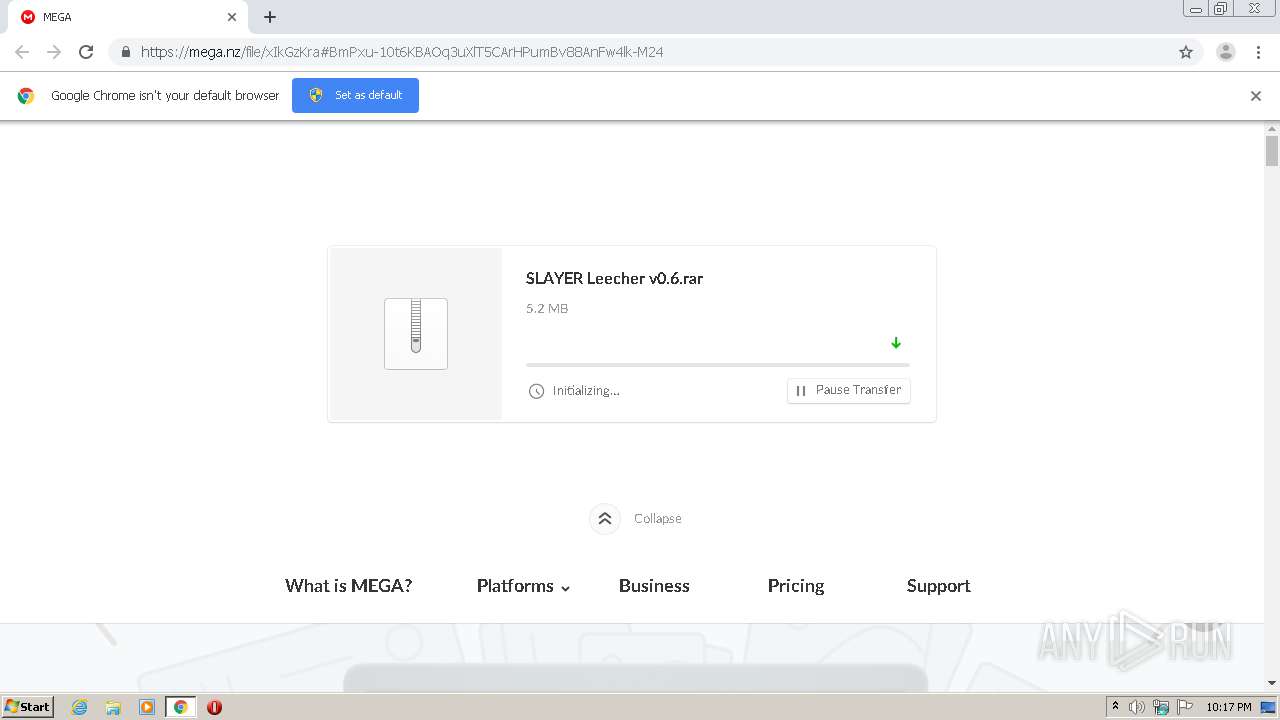Open the Windows Start menu
Image resolution: width=1280 pixels, height=720 pixels.
[x=28, y=706]
